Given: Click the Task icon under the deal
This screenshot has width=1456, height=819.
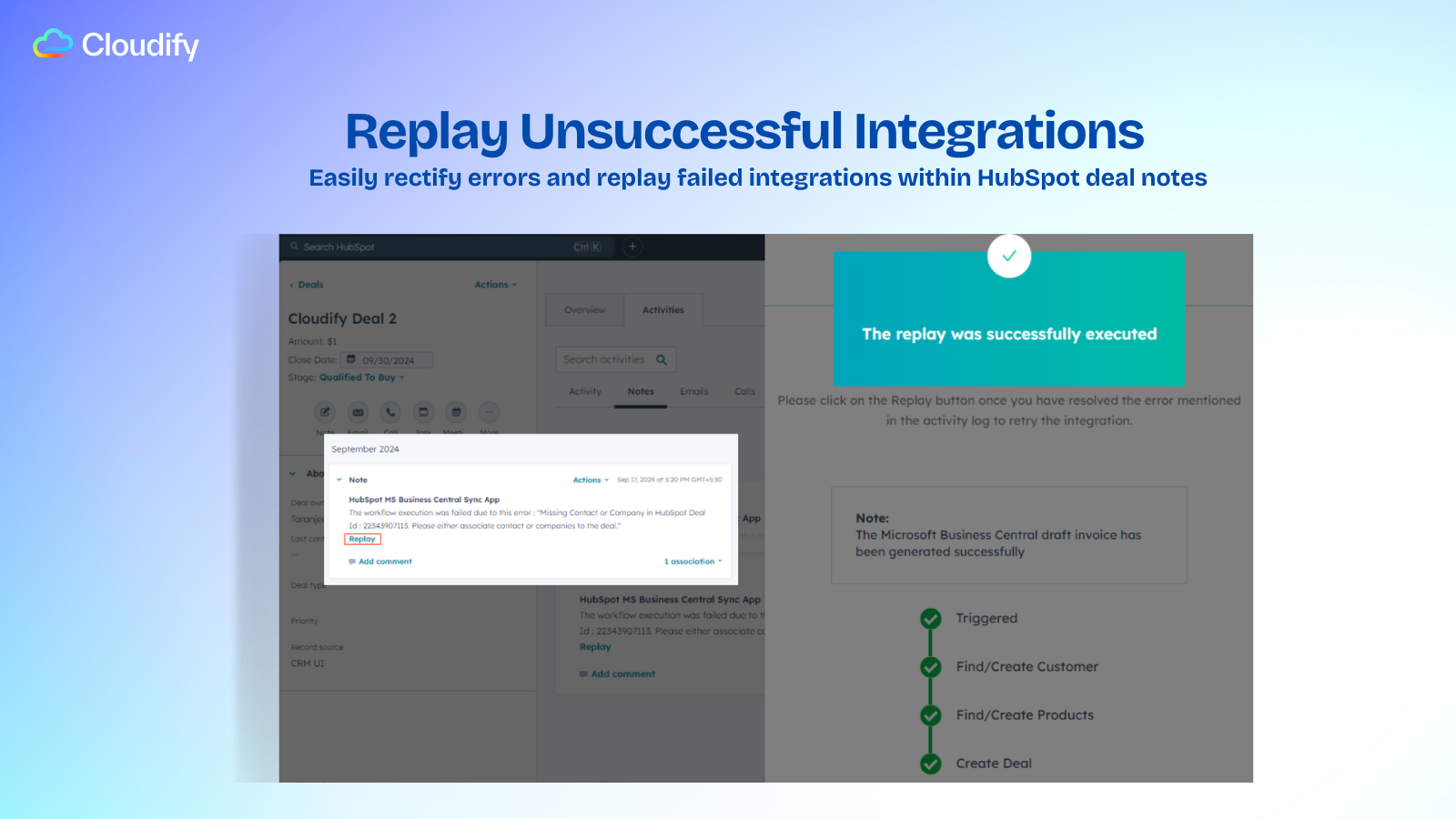Looking at the screenshot, I should (x=423, y=412).
